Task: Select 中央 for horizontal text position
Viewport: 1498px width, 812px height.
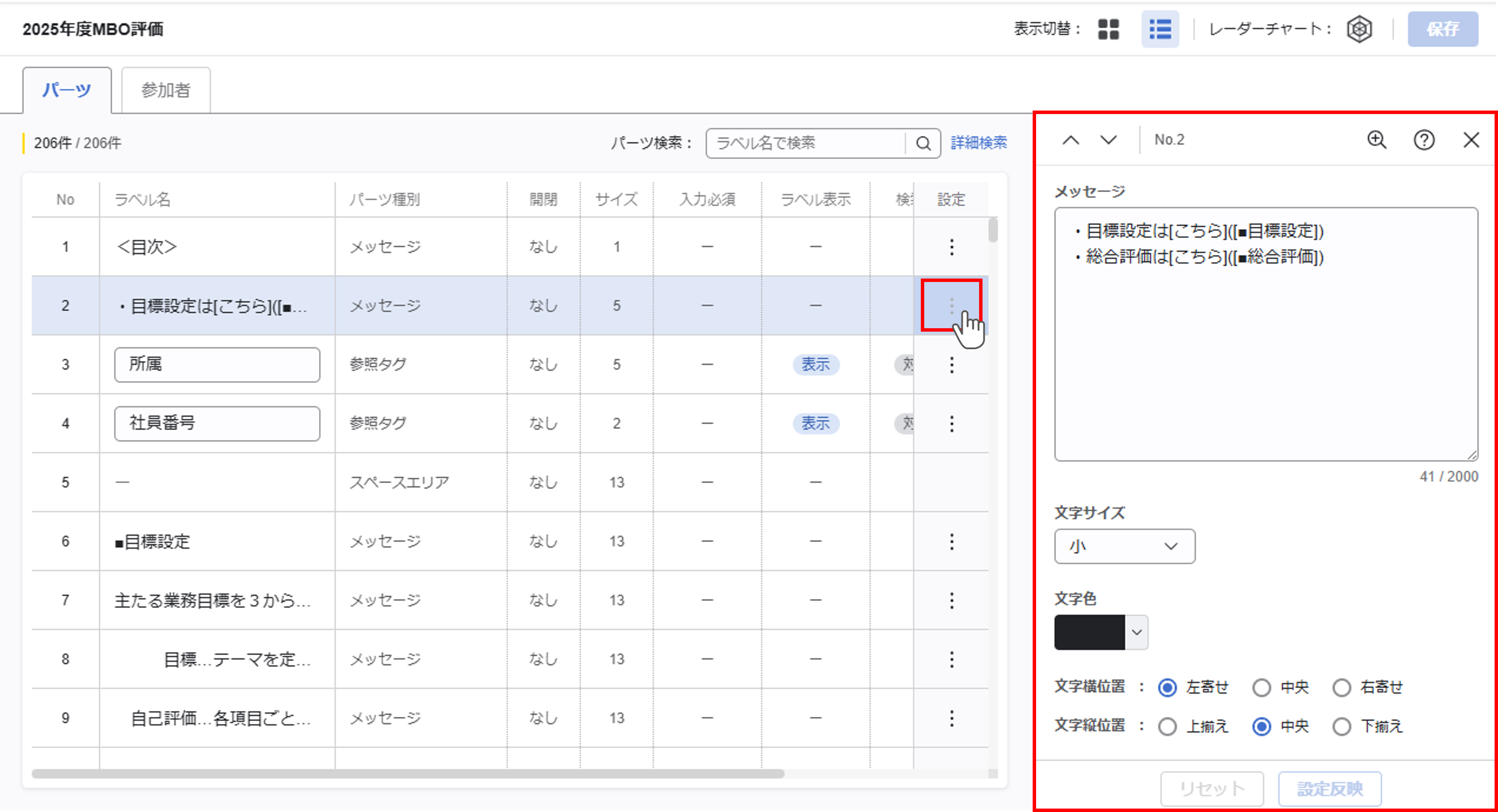Action: (1261, 688)
